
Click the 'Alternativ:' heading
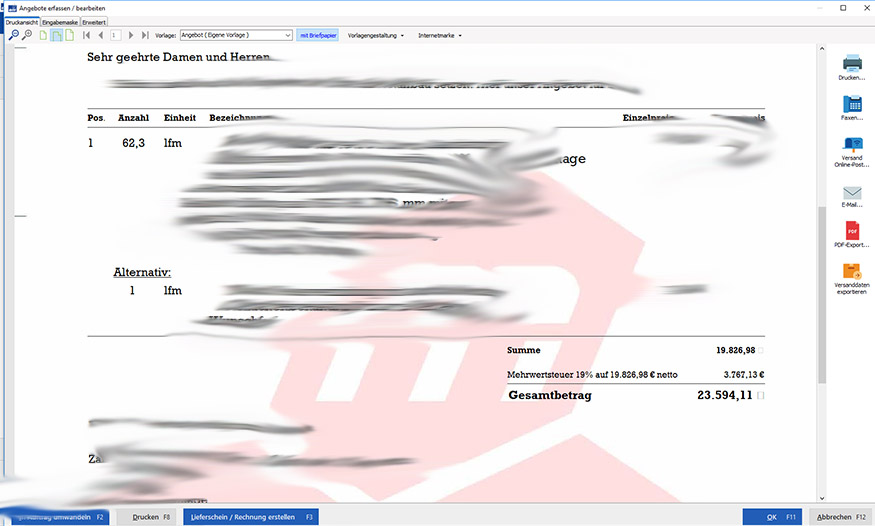pyautogui.click(x=142, y=272)
